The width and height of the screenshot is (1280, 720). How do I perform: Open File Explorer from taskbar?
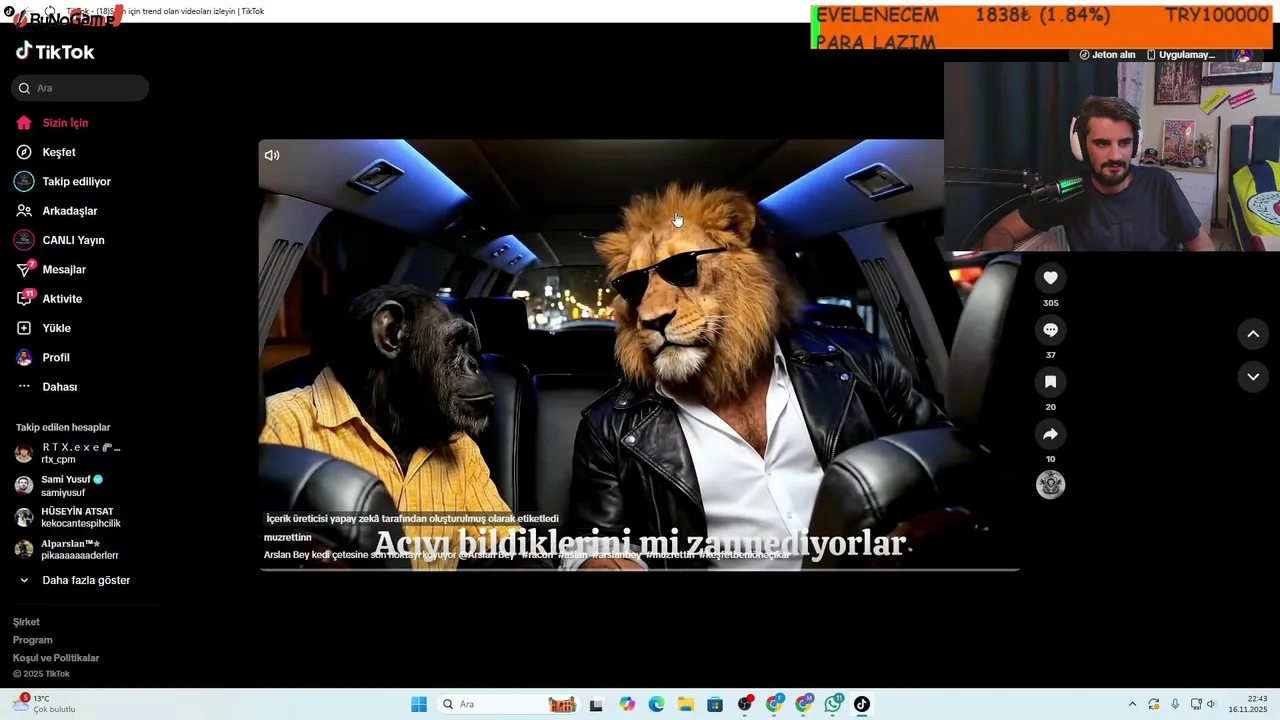point(686,704)
